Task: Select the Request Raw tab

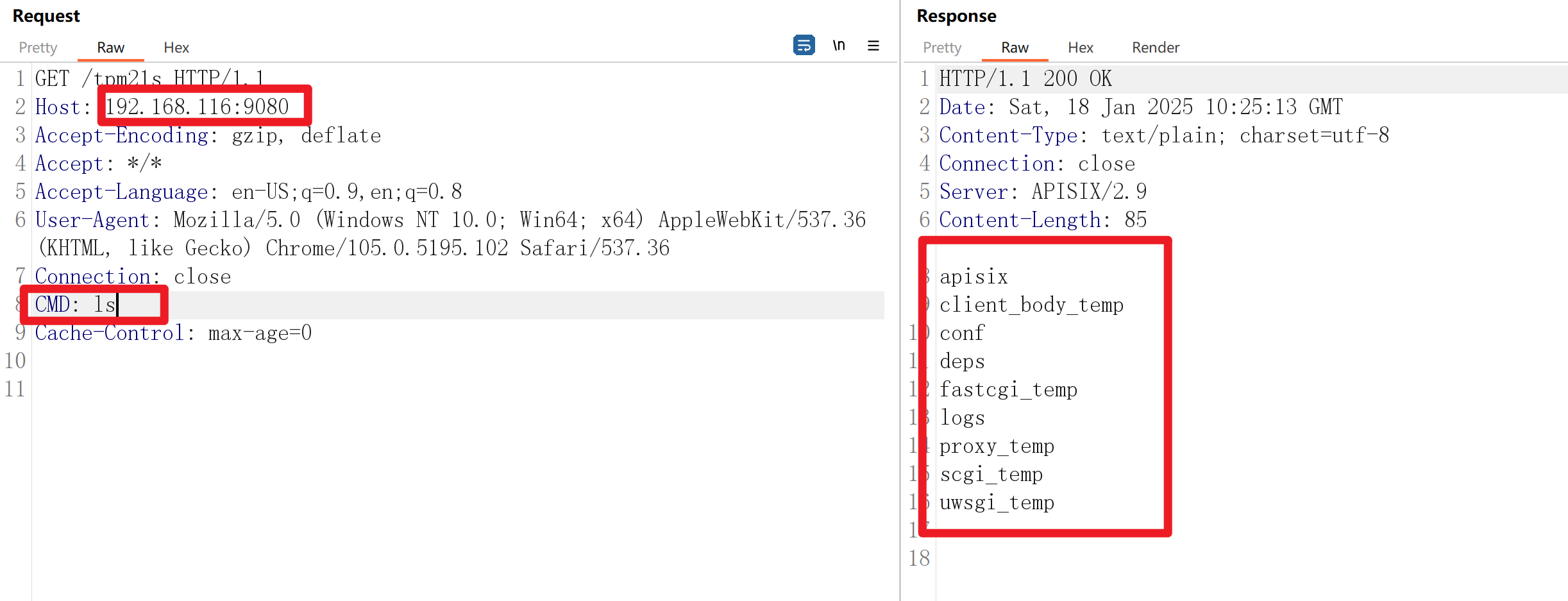Action: (110, 47)
